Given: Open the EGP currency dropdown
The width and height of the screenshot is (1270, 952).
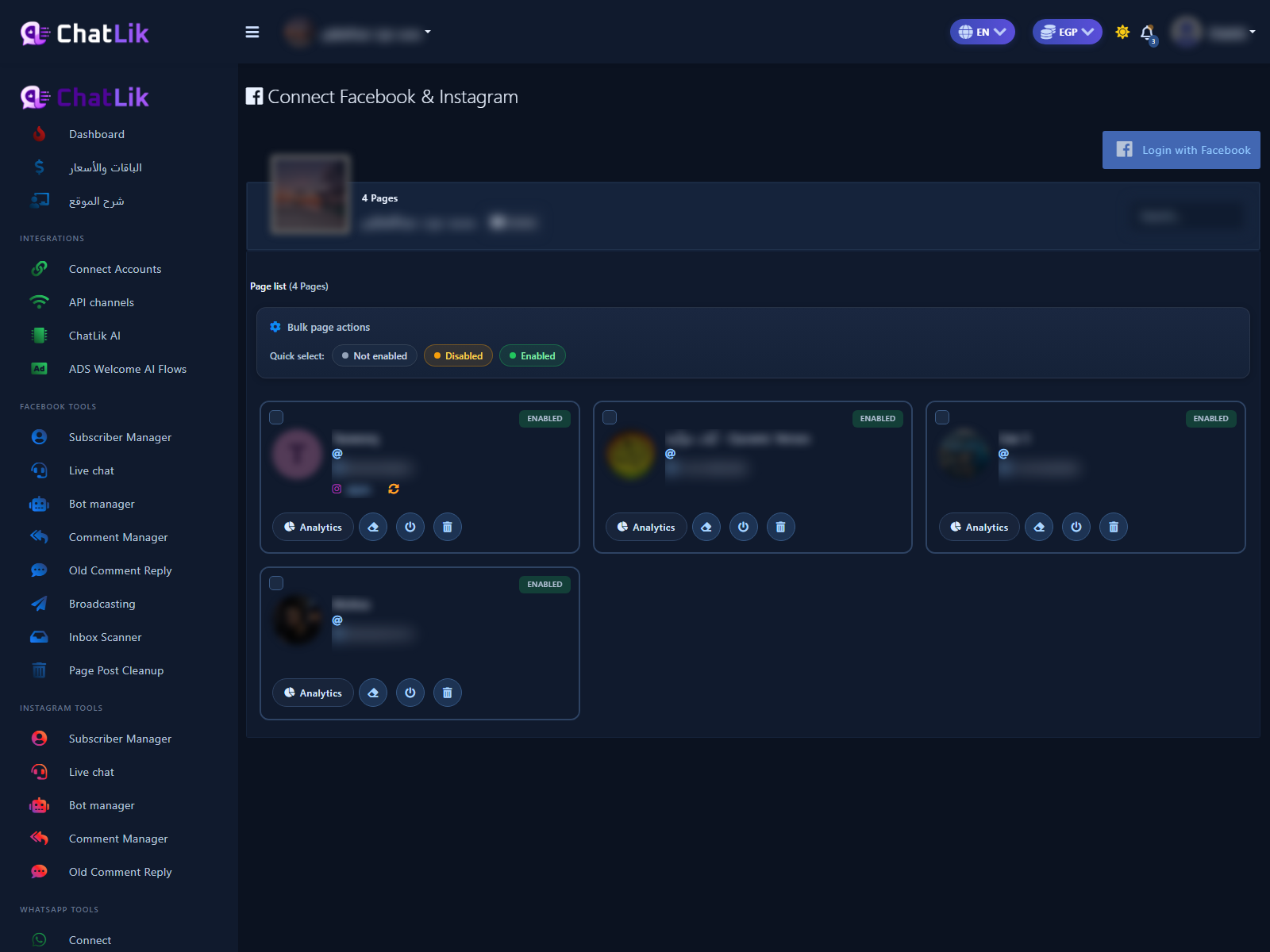Looking at the screenshot, I should pyautogui.click(x=1068, y=32).
